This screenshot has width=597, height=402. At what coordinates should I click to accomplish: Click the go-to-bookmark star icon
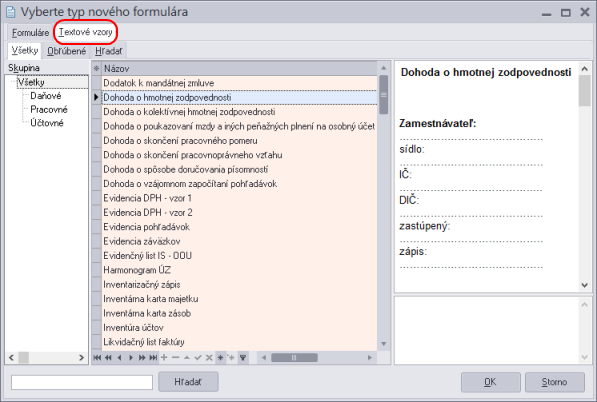click(x=231, y=357)
